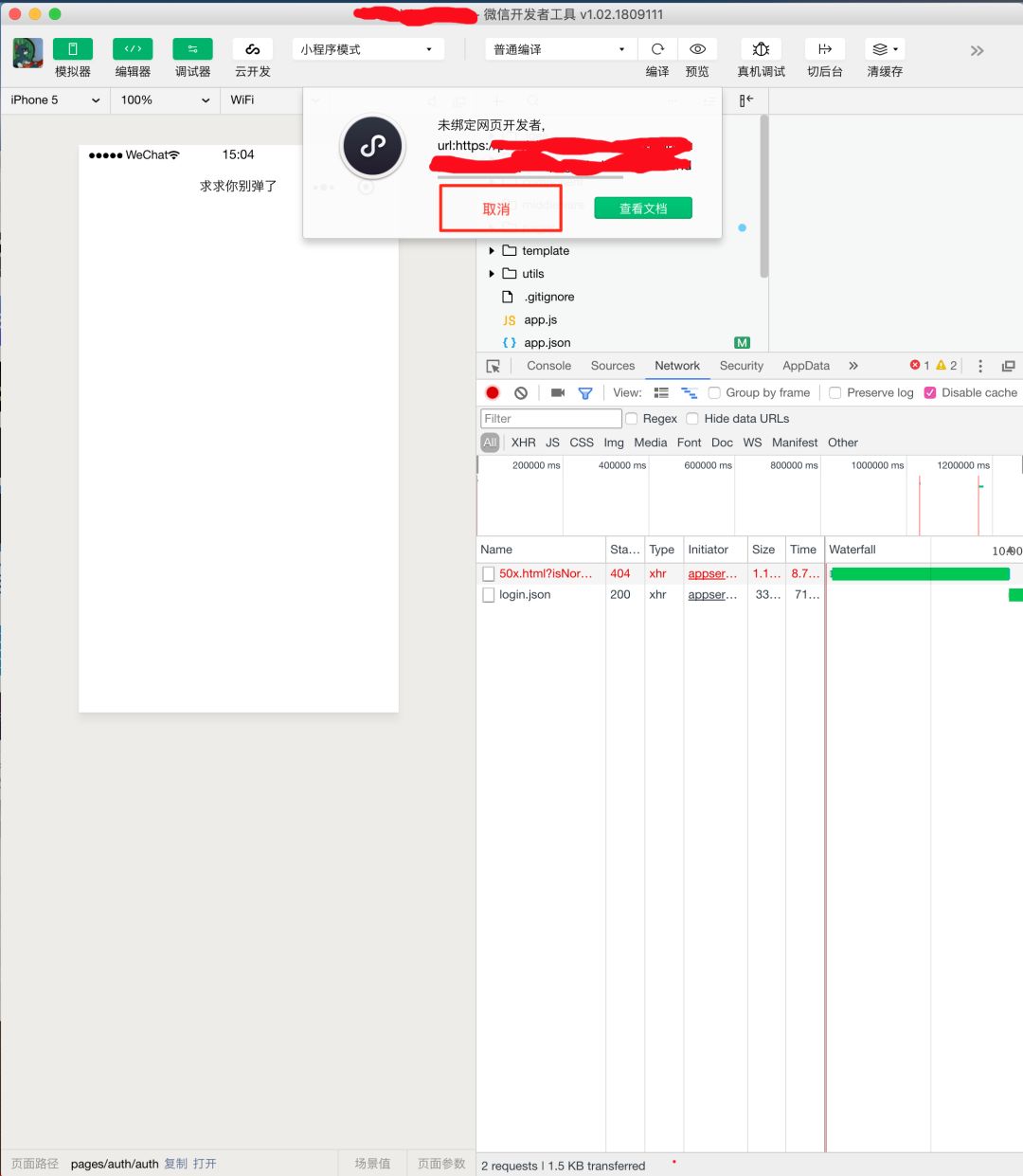Click 查看文档 in the dialog

coord(643,208)
